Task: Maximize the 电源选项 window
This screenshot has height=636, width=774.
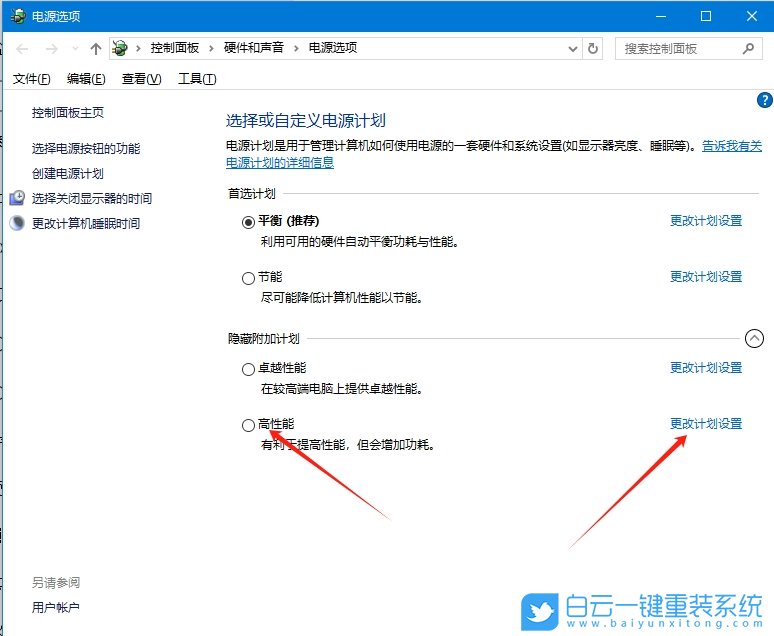Action: tap(706, 16)
